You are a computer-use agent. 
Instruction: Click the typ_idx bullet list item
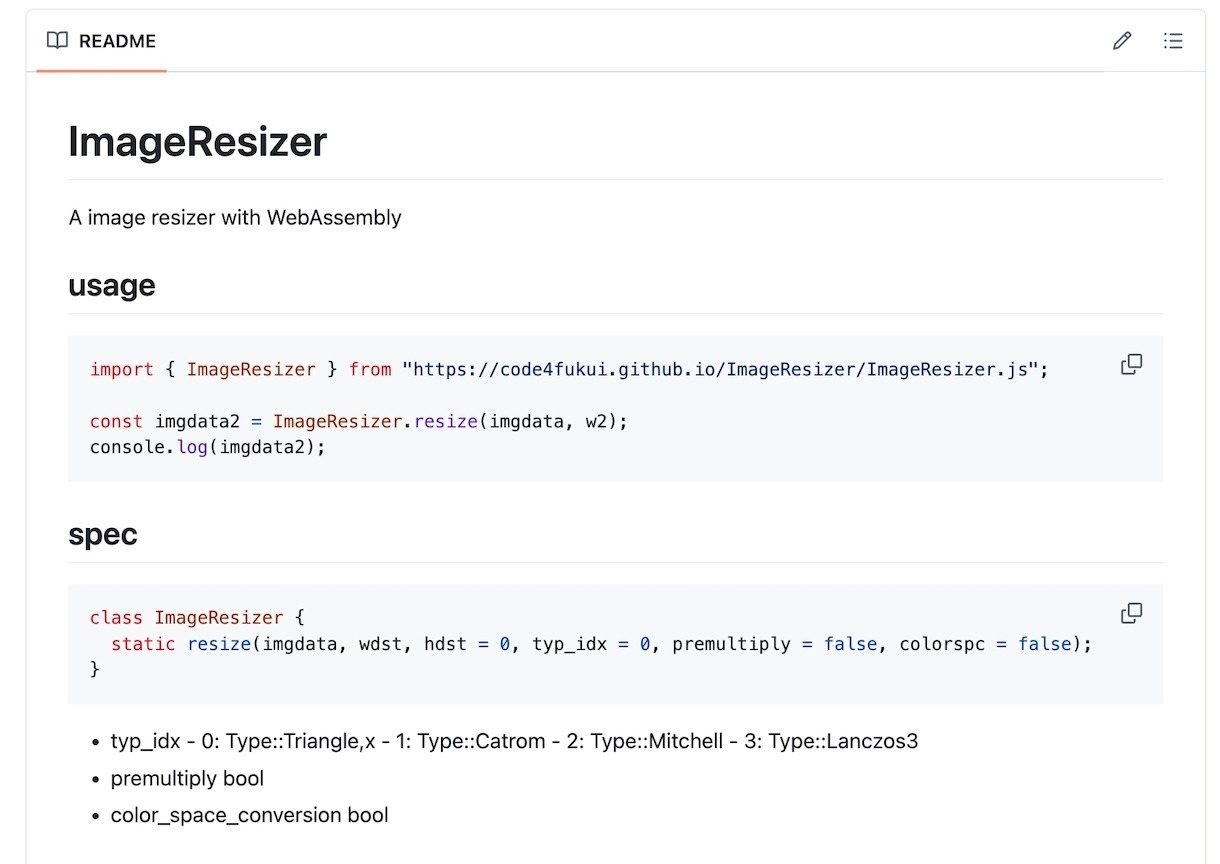pos(514,742)
